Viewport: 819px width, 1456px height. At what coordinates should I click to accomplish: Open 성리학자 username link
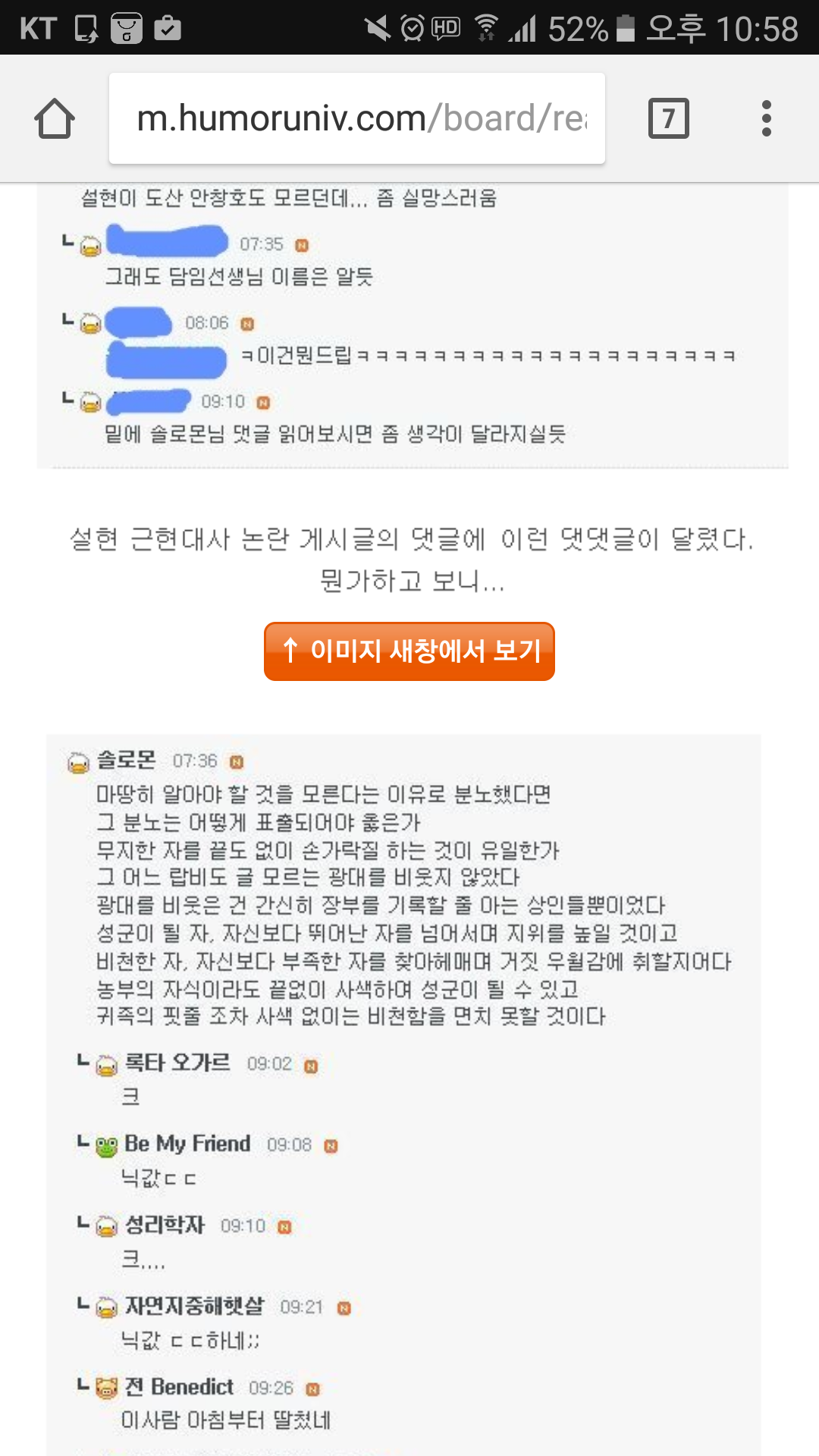click(165, 1225)
